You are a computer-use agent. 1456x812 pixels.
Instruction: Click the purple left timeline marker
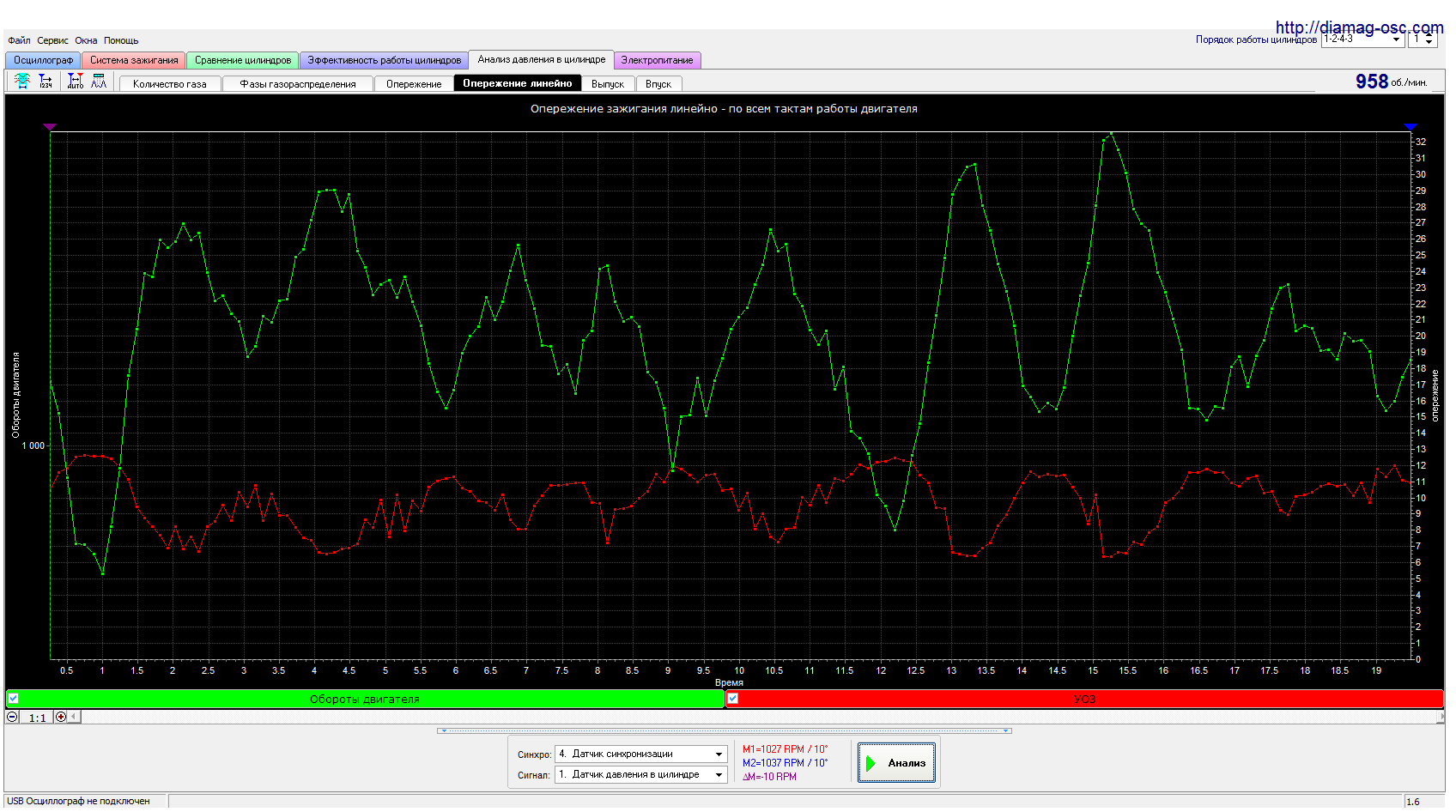tap(50, 127)
